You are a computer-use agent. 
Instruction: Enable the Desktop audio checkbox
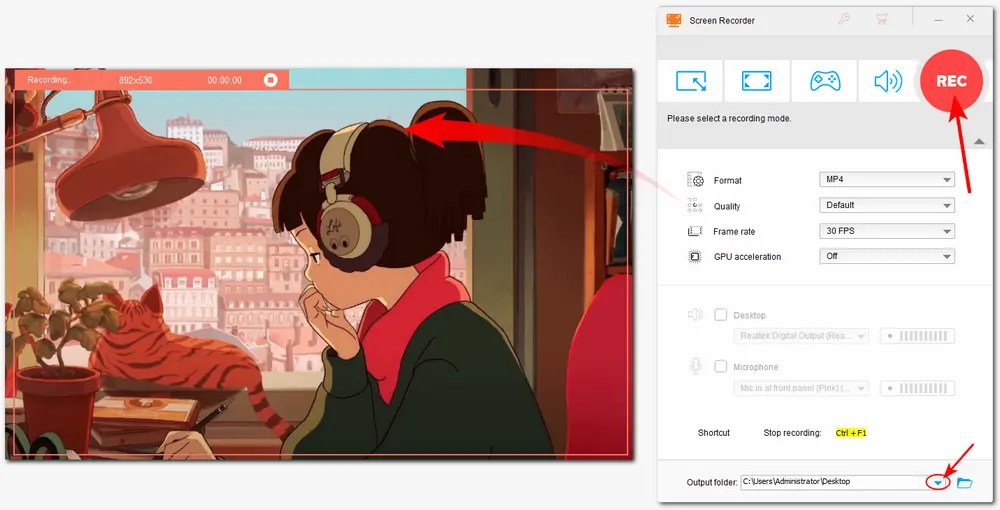coord(721,314)
